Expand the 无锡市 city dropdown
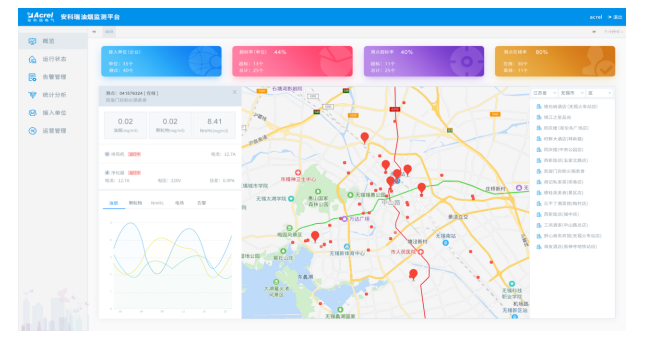667x362 pixels. coord(571,93)
